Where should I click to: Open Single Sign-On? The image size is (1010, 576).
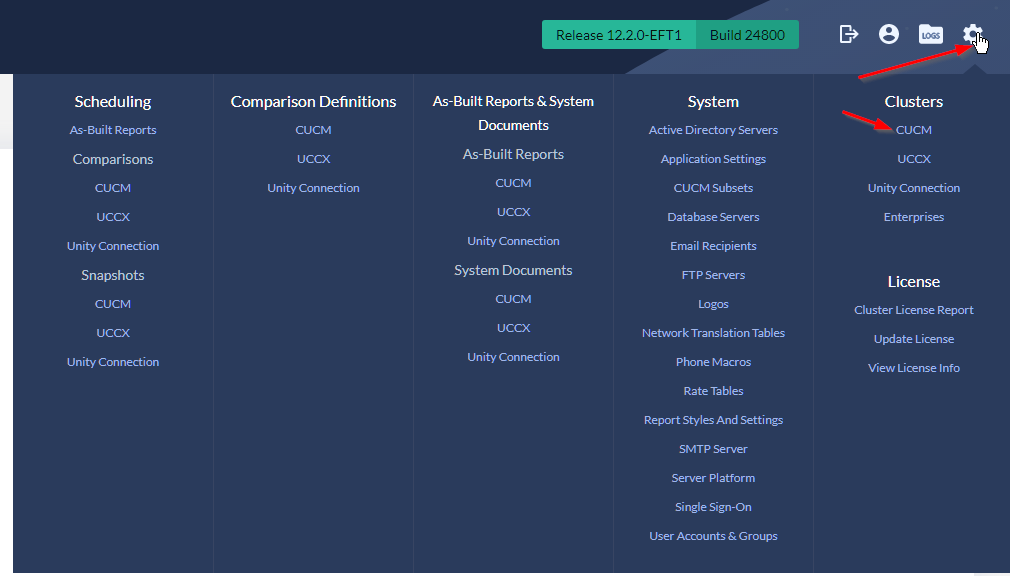coord(713,506)
